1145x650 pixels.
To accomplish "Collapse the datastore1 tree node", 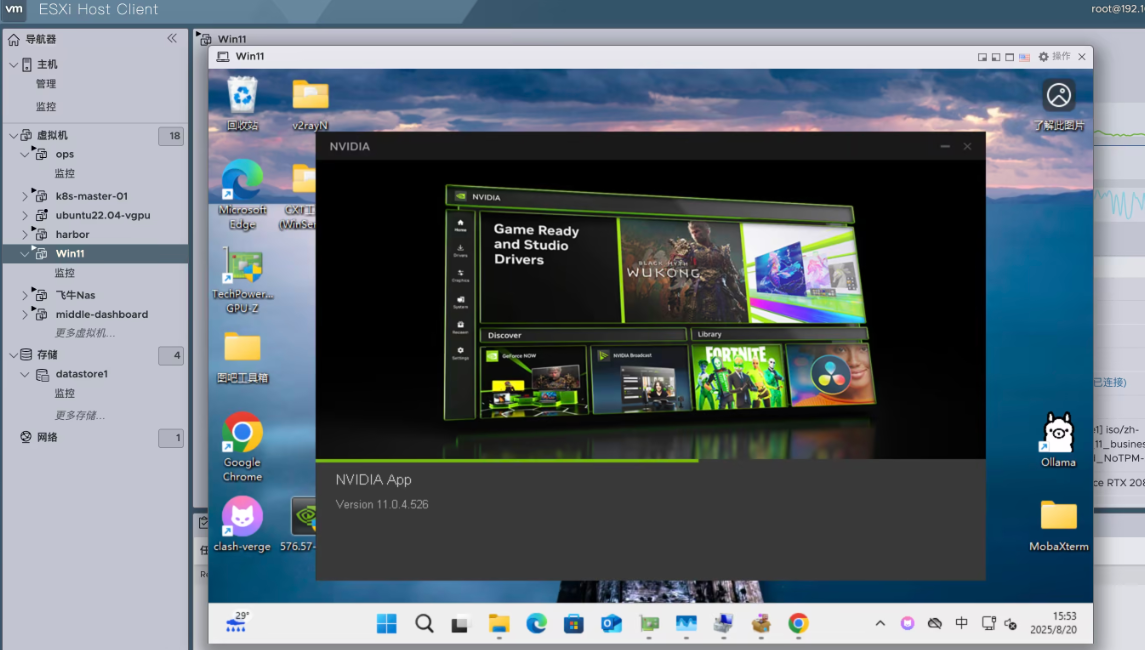I will [25, 374].
